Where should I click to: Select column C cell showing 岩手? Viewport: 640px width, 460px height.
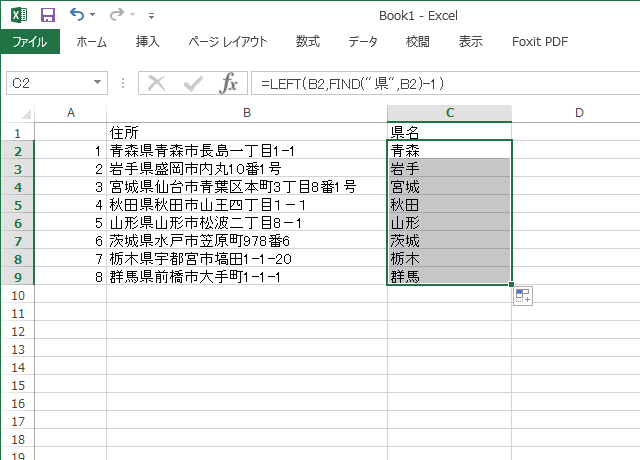pos(449,169)
